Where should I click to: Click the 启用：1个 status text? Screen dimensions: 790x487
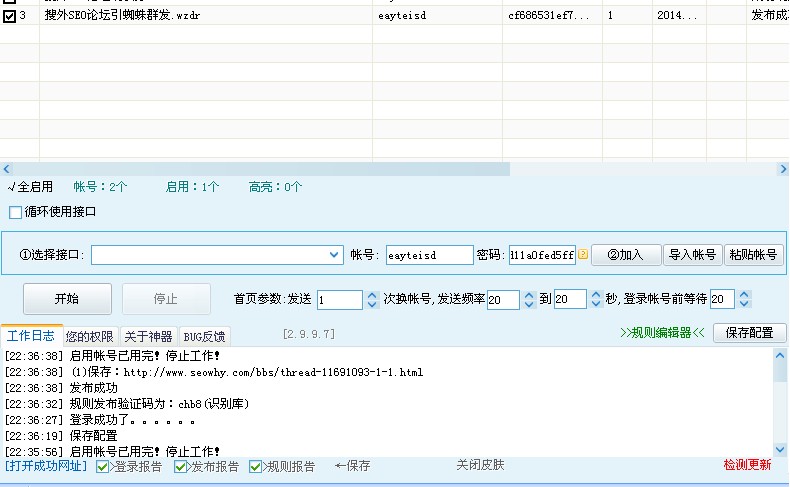(x=192, y=187)
